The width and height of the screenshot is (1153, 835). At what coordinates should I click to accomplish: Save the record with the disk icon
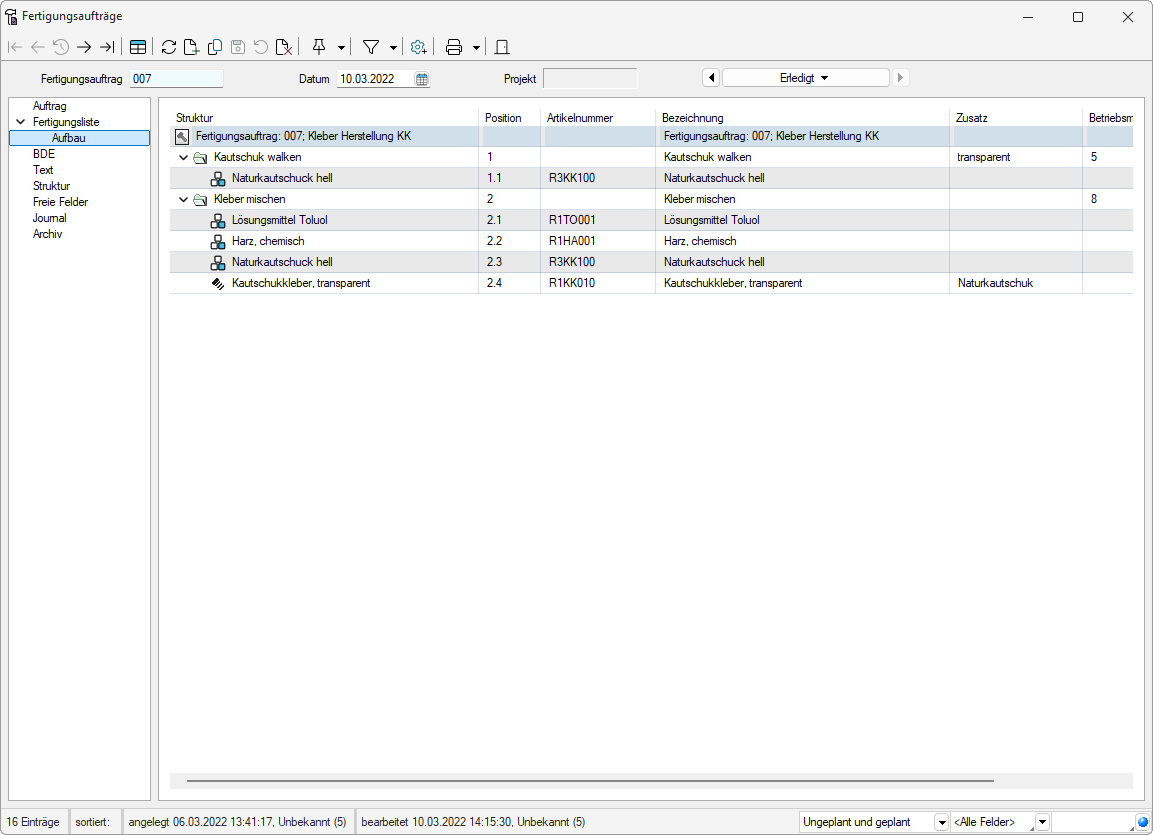(x=238, y=47)
